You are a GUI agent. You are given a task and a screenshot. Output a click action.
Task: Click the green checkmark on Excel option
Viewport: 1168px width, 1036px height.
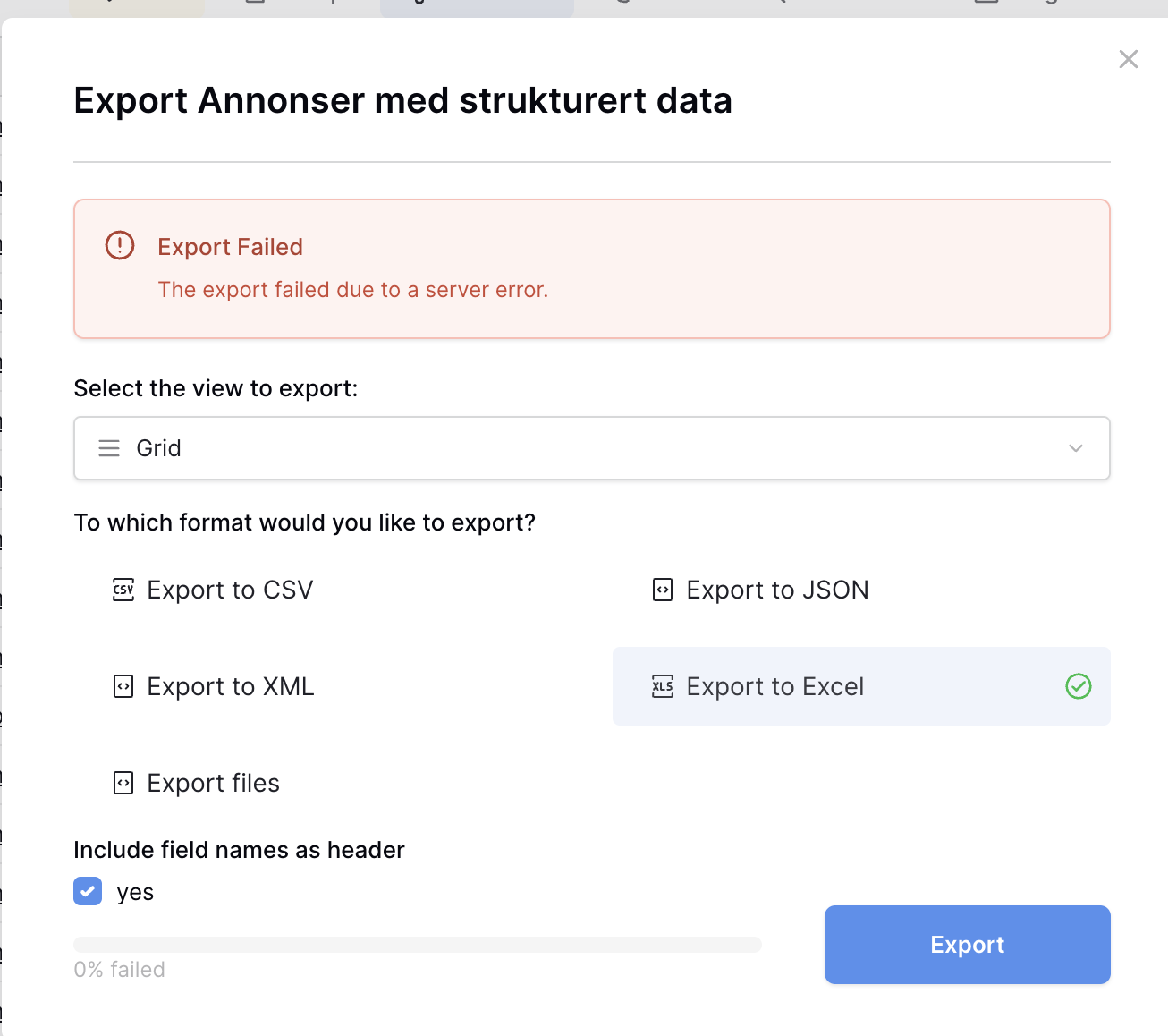click(x=1079, y=686)
